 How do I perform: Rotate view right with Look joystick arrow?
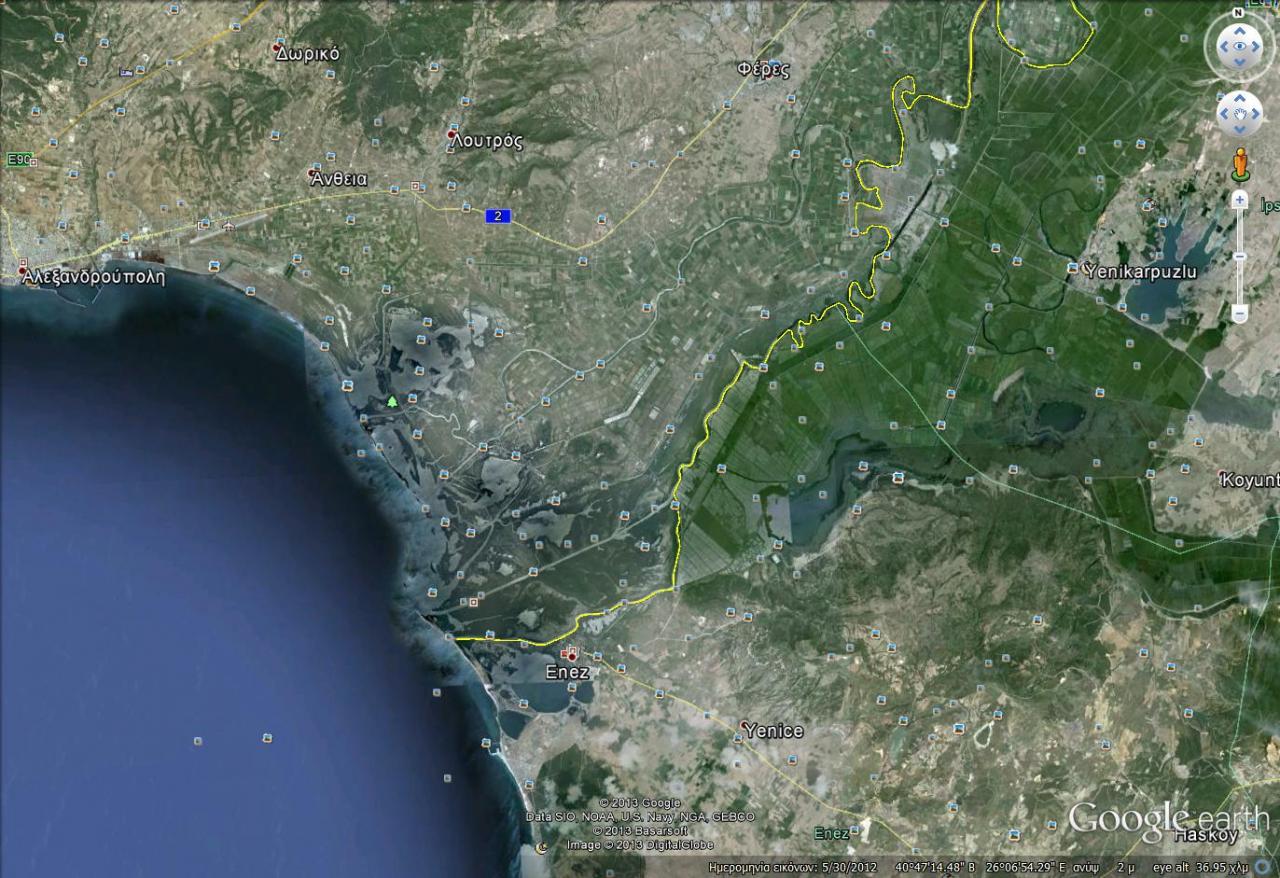point(1258,47)
